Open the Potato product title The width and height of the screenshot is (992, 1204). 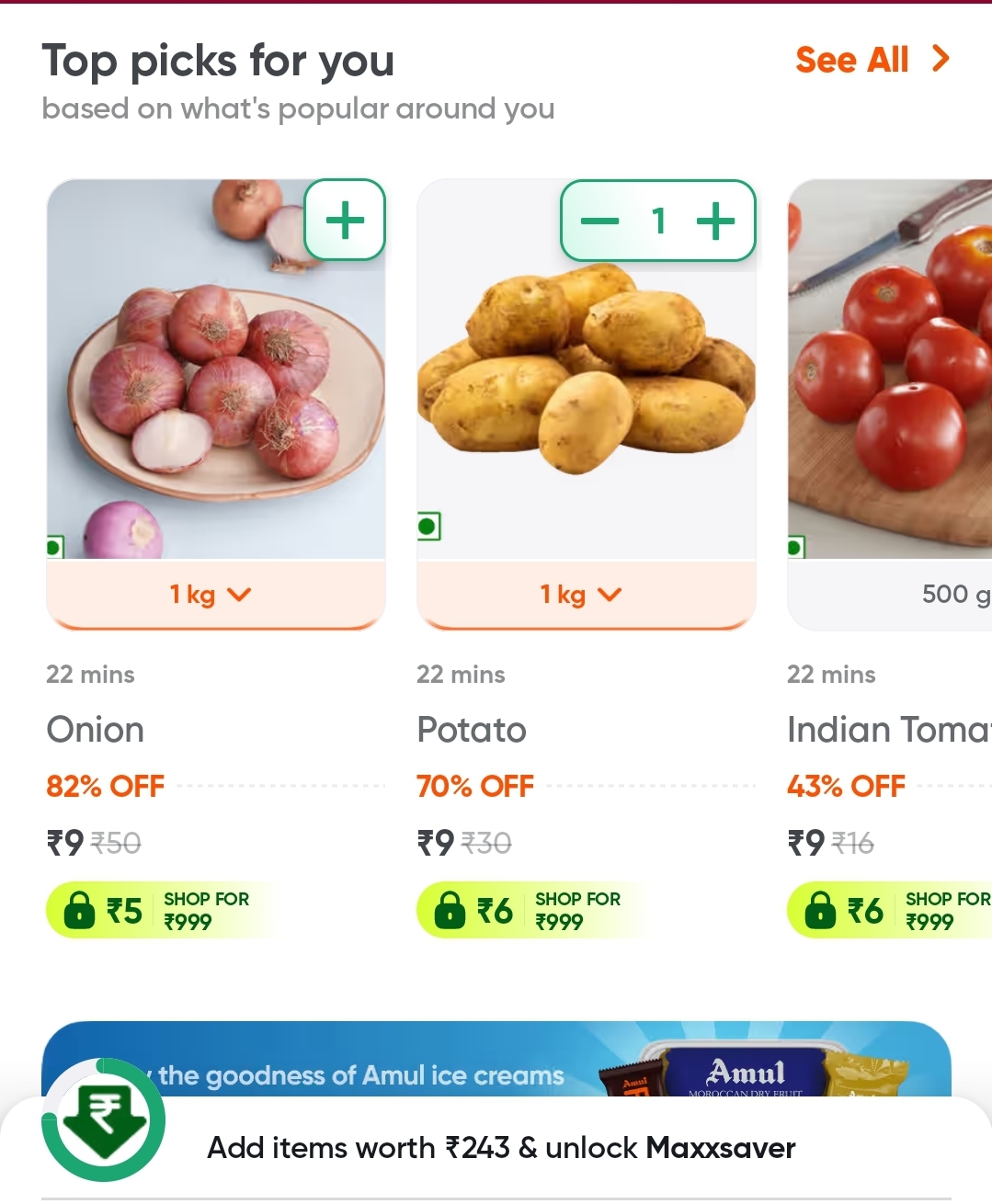point(472,730)
